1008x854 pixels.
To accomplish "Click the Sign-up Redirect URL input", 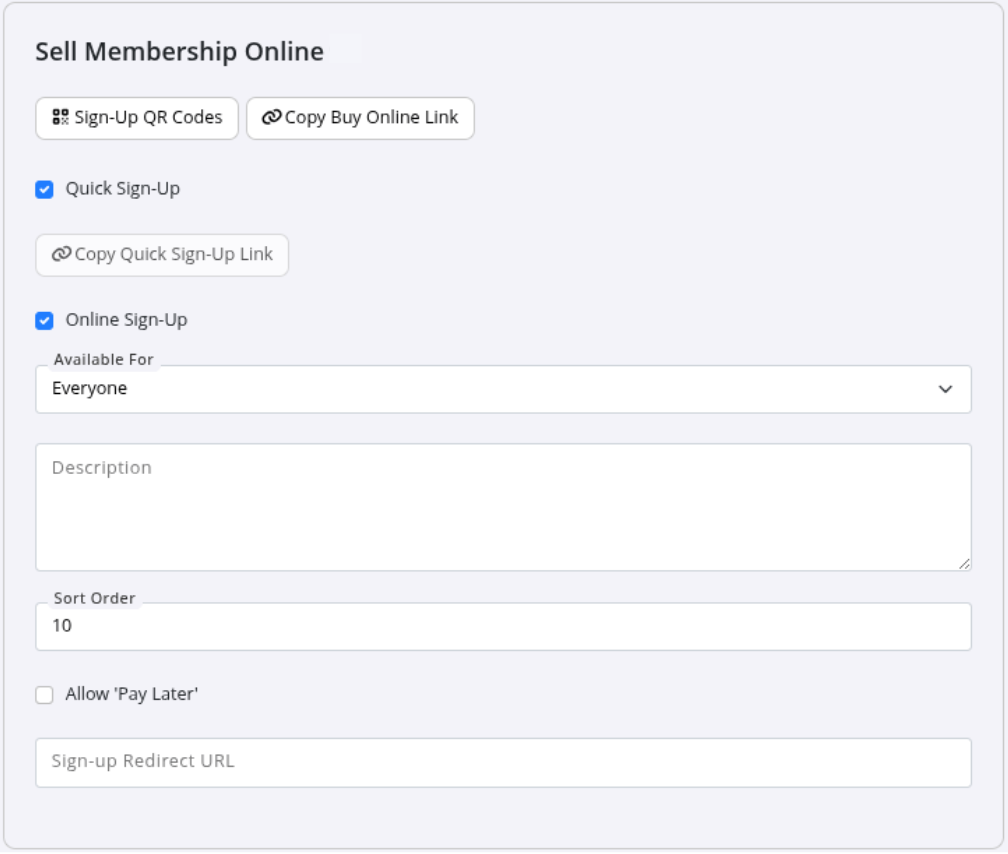I will [503, 762].
